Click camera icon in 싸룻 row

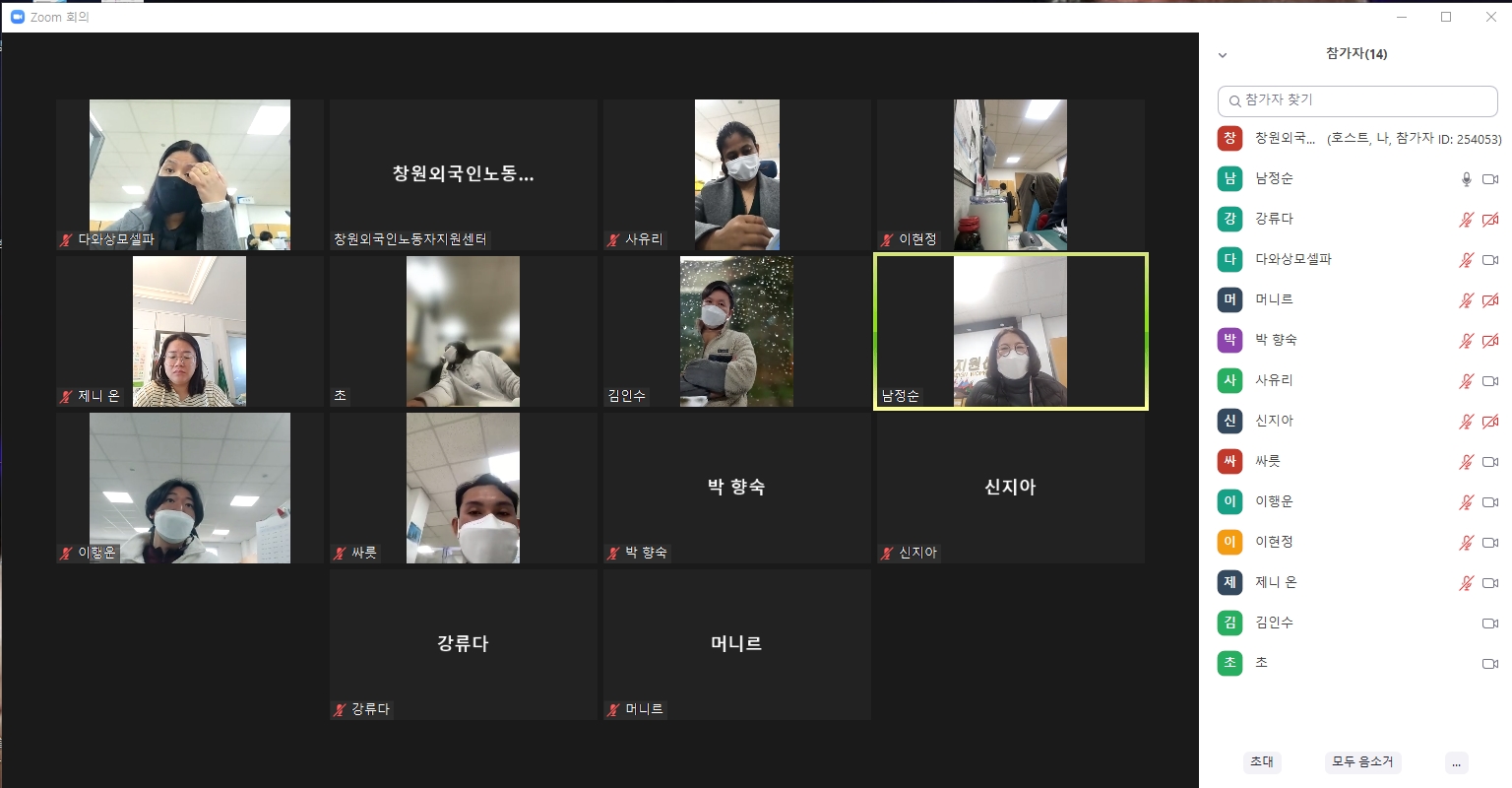pyautogui.click(x=1490, y=462)
